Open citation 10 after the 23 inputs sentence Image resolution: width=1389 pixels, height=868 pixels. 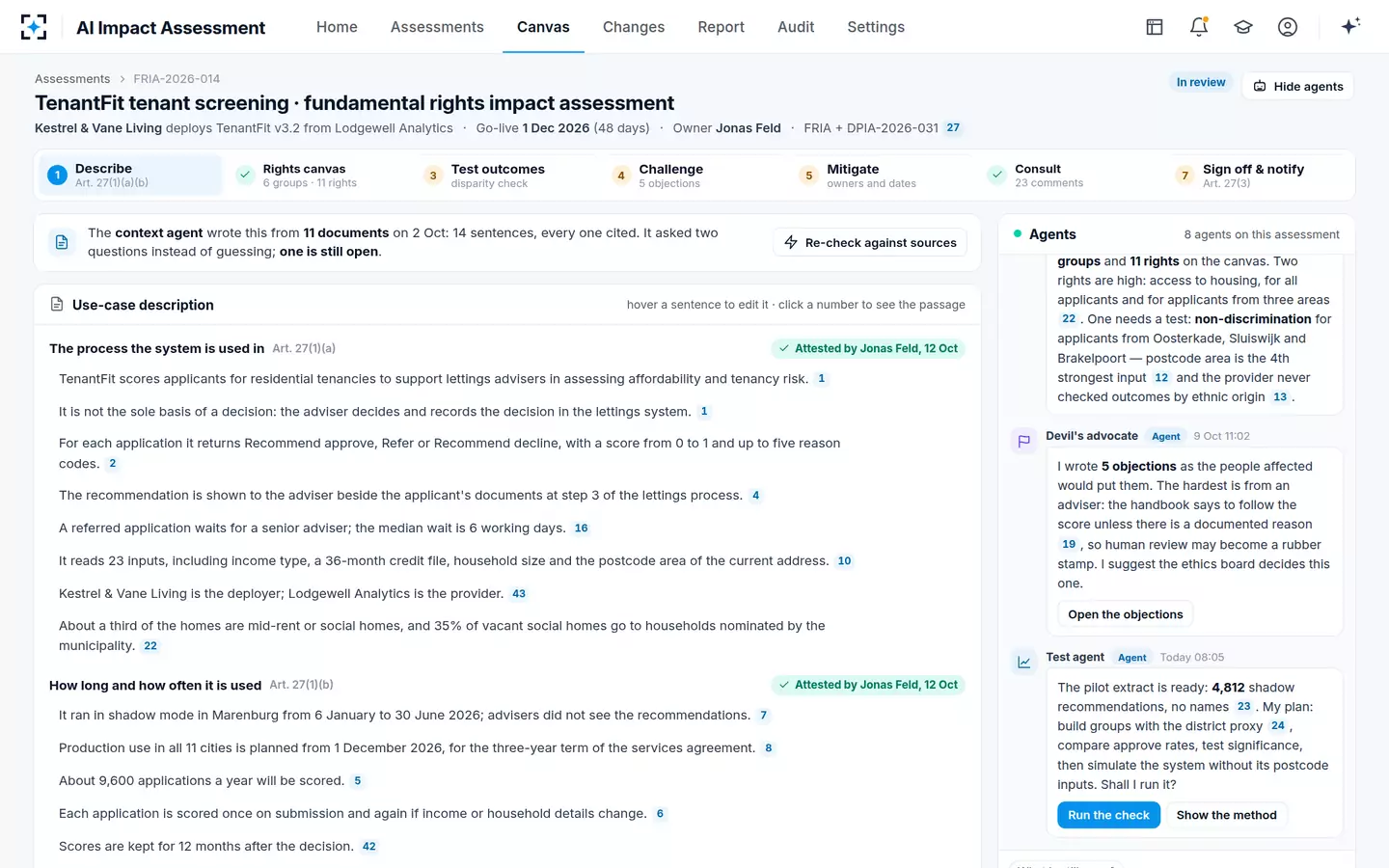tap(844, 561)
